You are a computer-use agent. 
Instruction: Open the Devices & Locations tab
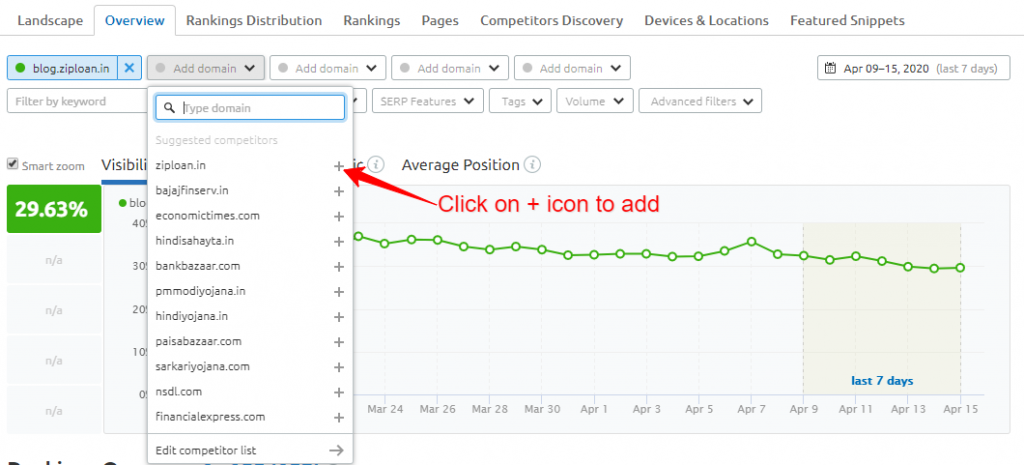click(707, 21)
